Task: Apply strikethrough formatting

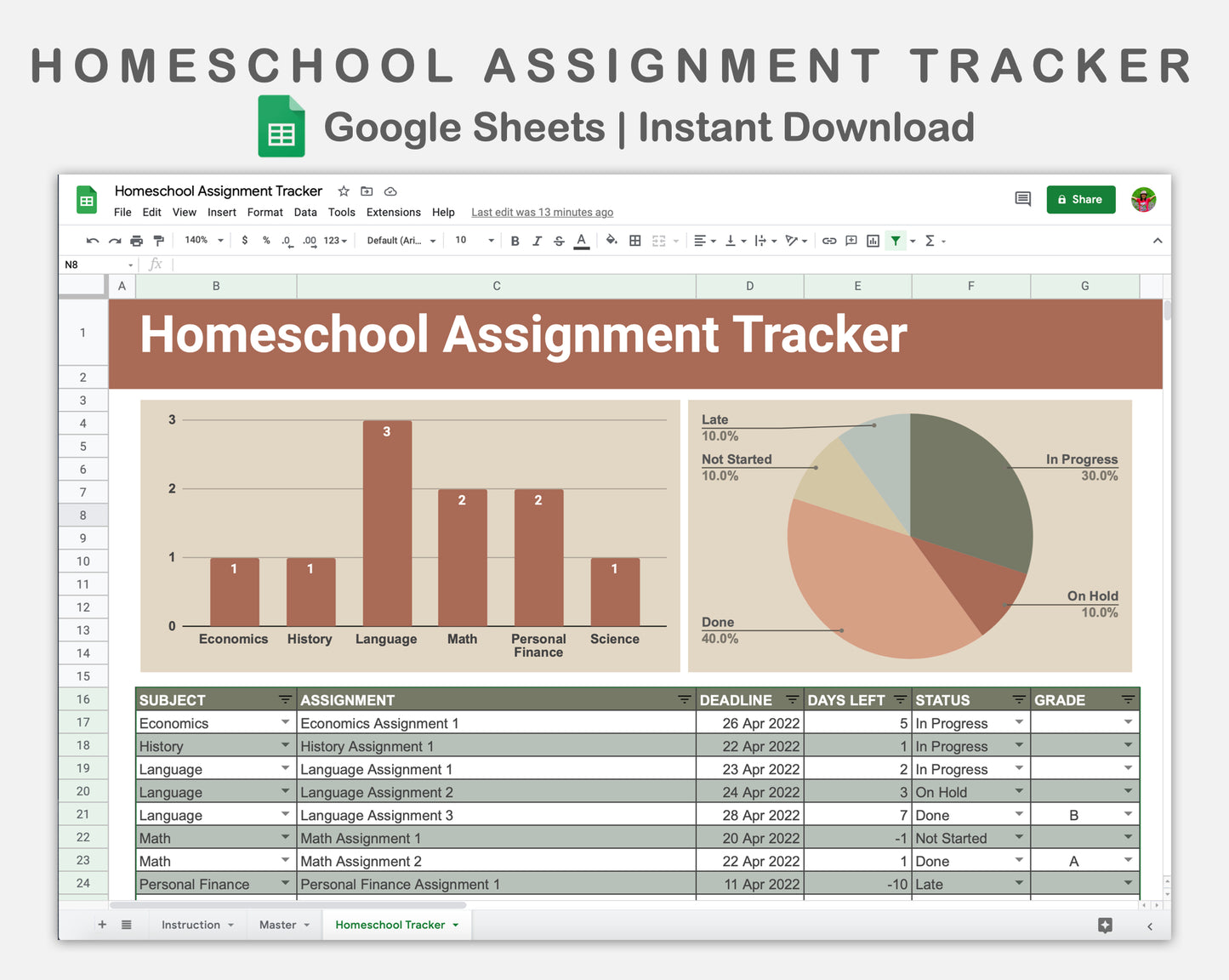Action: point(559,240)
